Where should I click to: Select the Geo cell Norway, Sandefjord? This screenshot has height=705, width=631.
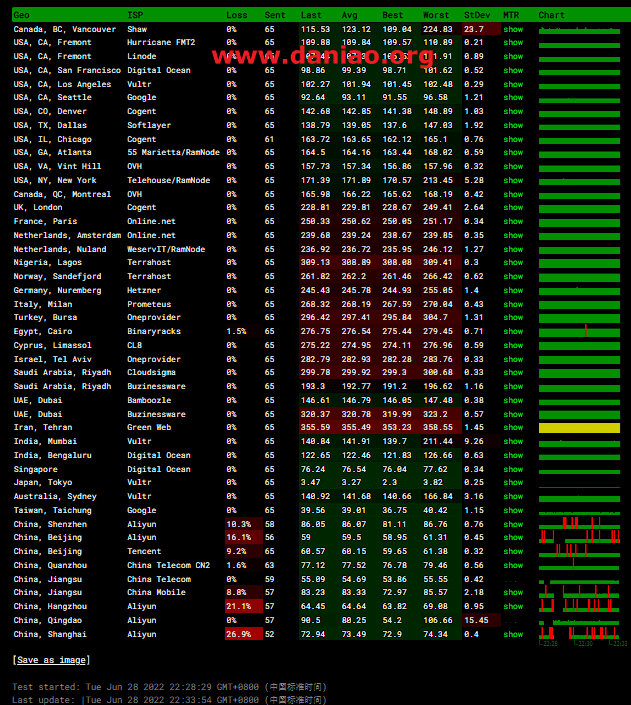pyautogui.click(x=58, y=276)
